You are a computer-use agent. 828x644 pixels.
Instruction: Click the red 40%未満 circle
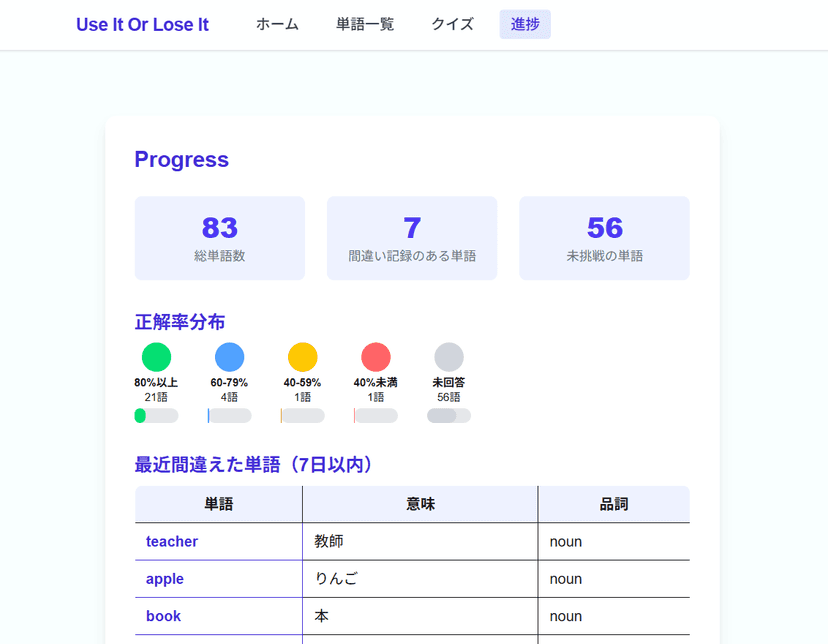click(x=375, y=357)
